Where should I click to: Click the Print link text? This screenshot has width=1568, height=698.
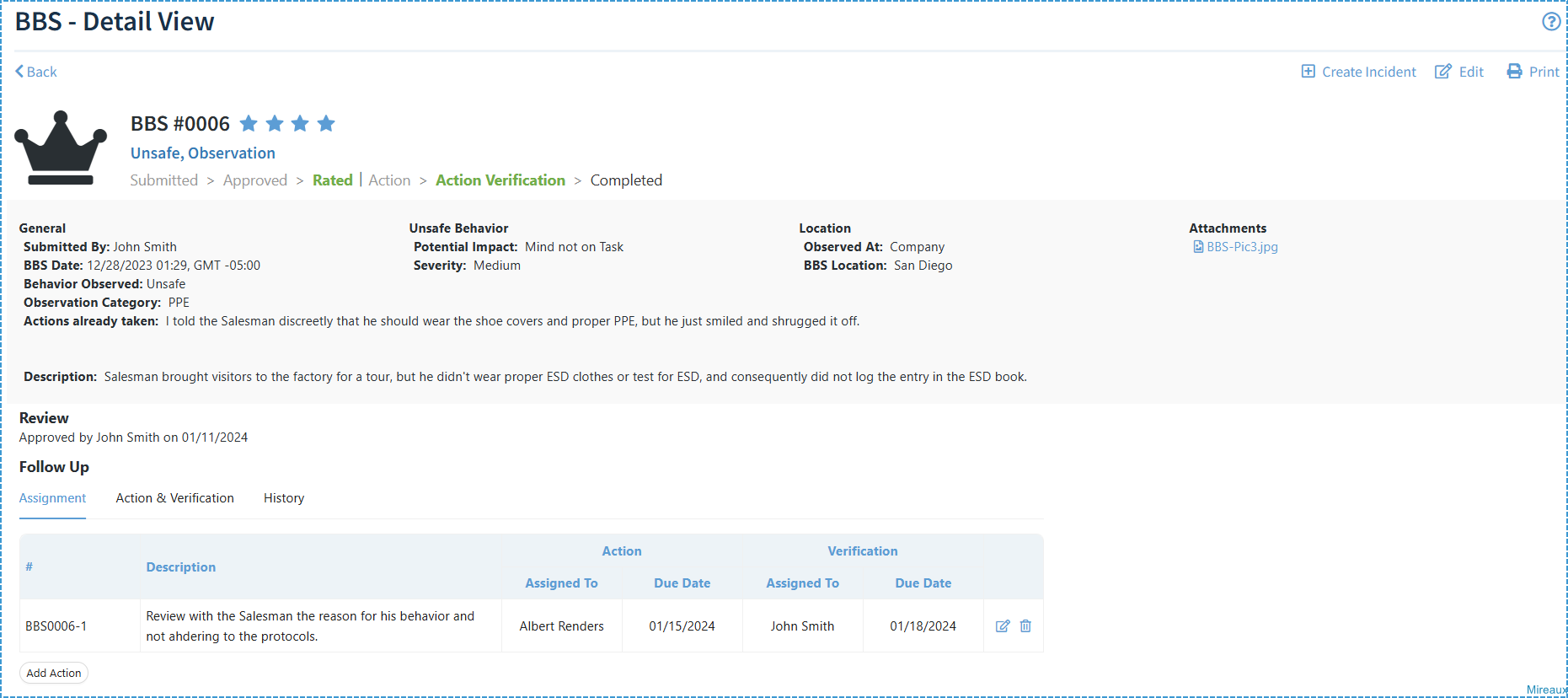pos(1544,72)
